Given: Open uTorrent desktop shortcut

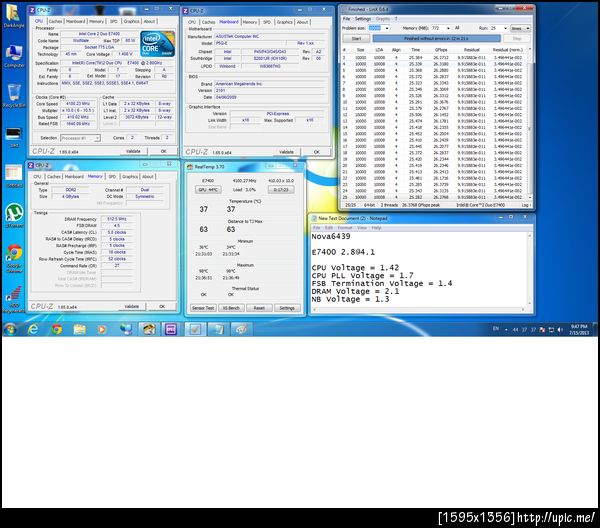Looking at the screenshot, I should pyautogui.click(x=14, y=215).
